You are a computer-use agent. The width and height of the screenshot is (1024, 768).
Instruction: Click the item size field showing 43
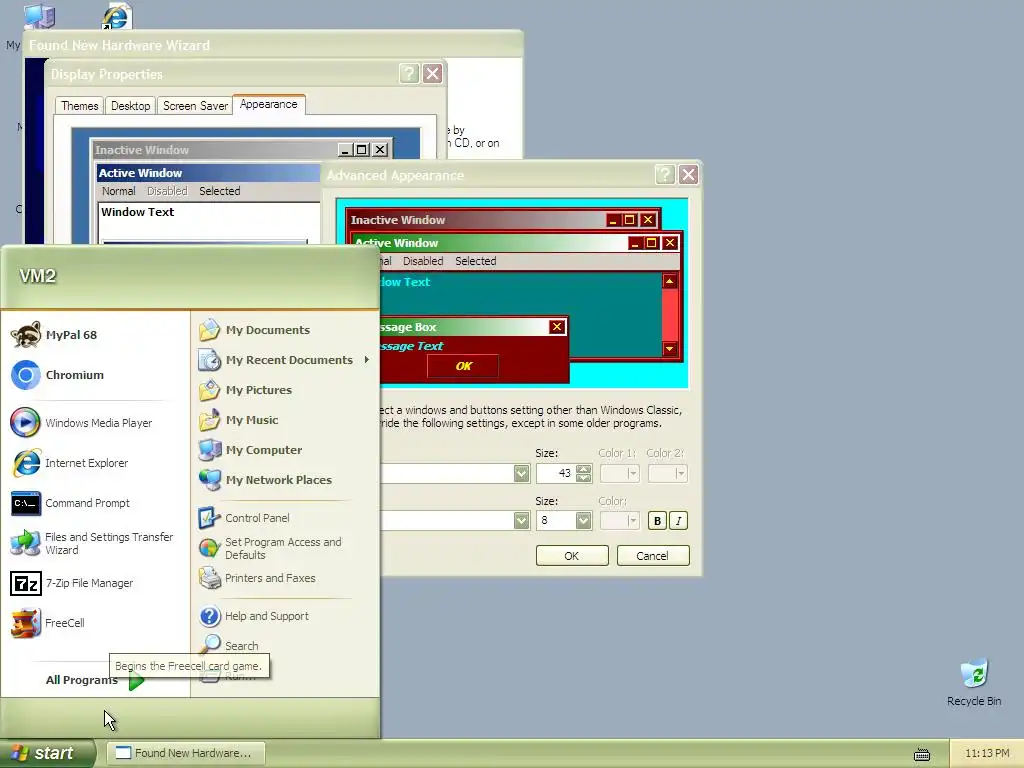(556, 473)
